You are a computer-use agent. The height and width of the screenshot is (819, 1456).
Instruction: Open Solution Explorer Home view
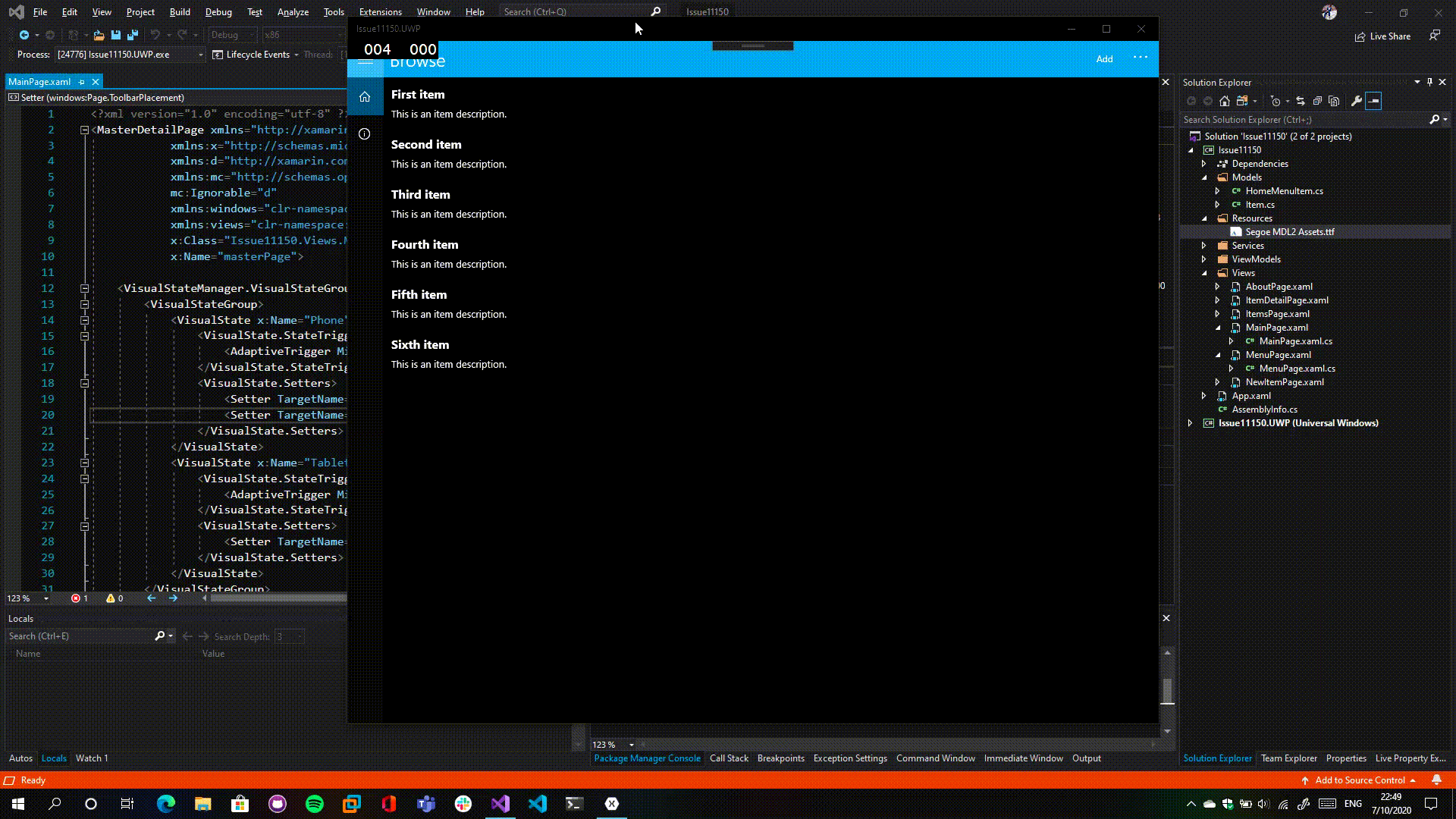pos(1223,101)
